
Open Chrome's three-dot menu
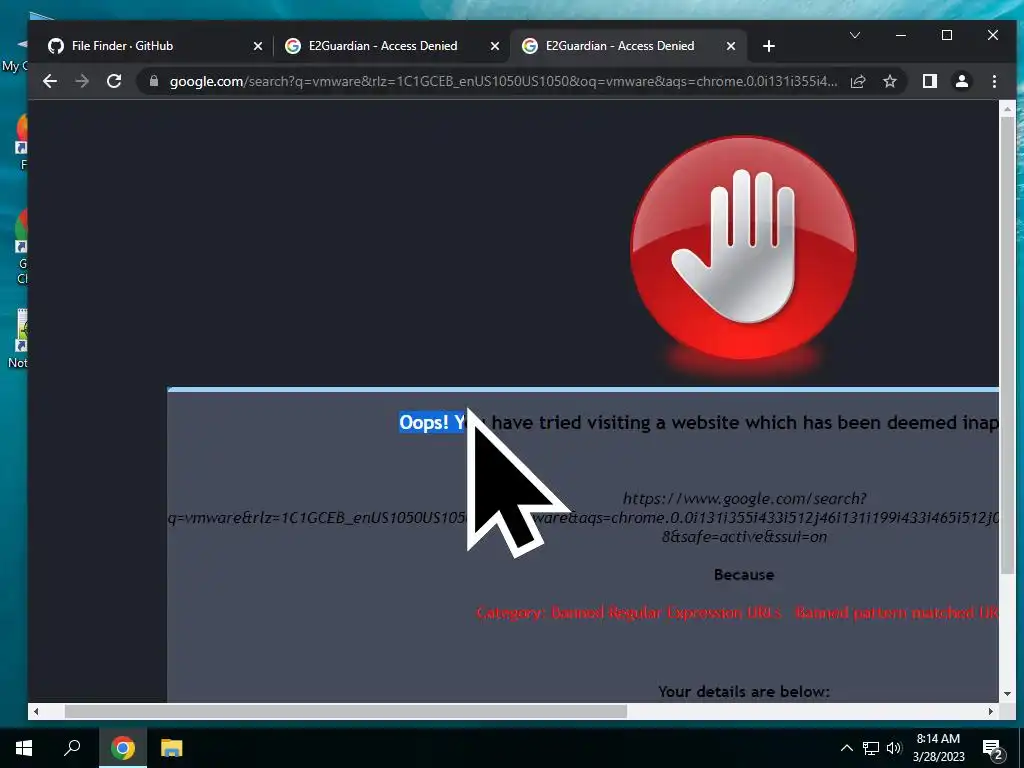point(994,81)
